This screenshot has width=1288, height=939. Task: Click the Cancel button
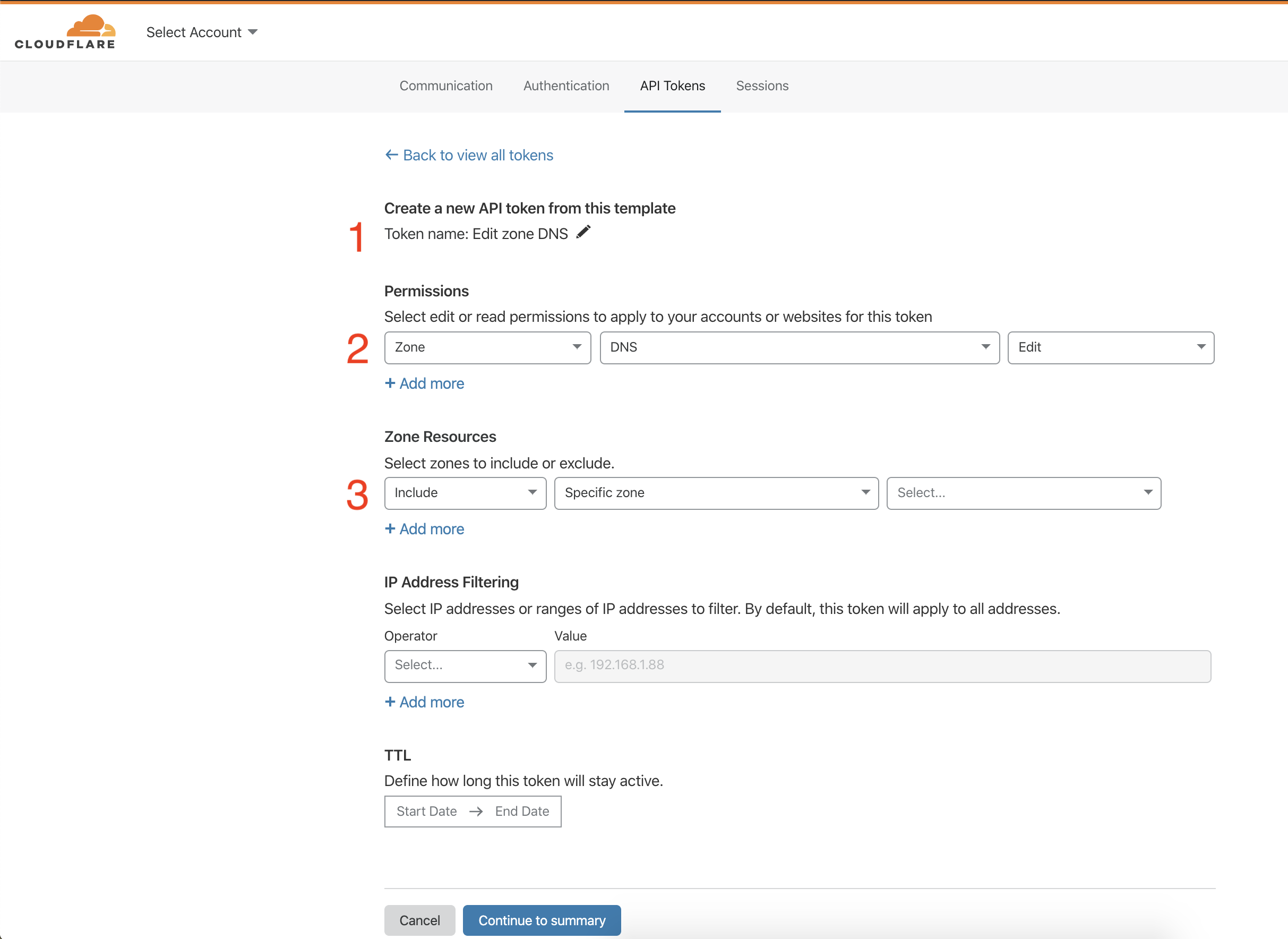[419, 919]
